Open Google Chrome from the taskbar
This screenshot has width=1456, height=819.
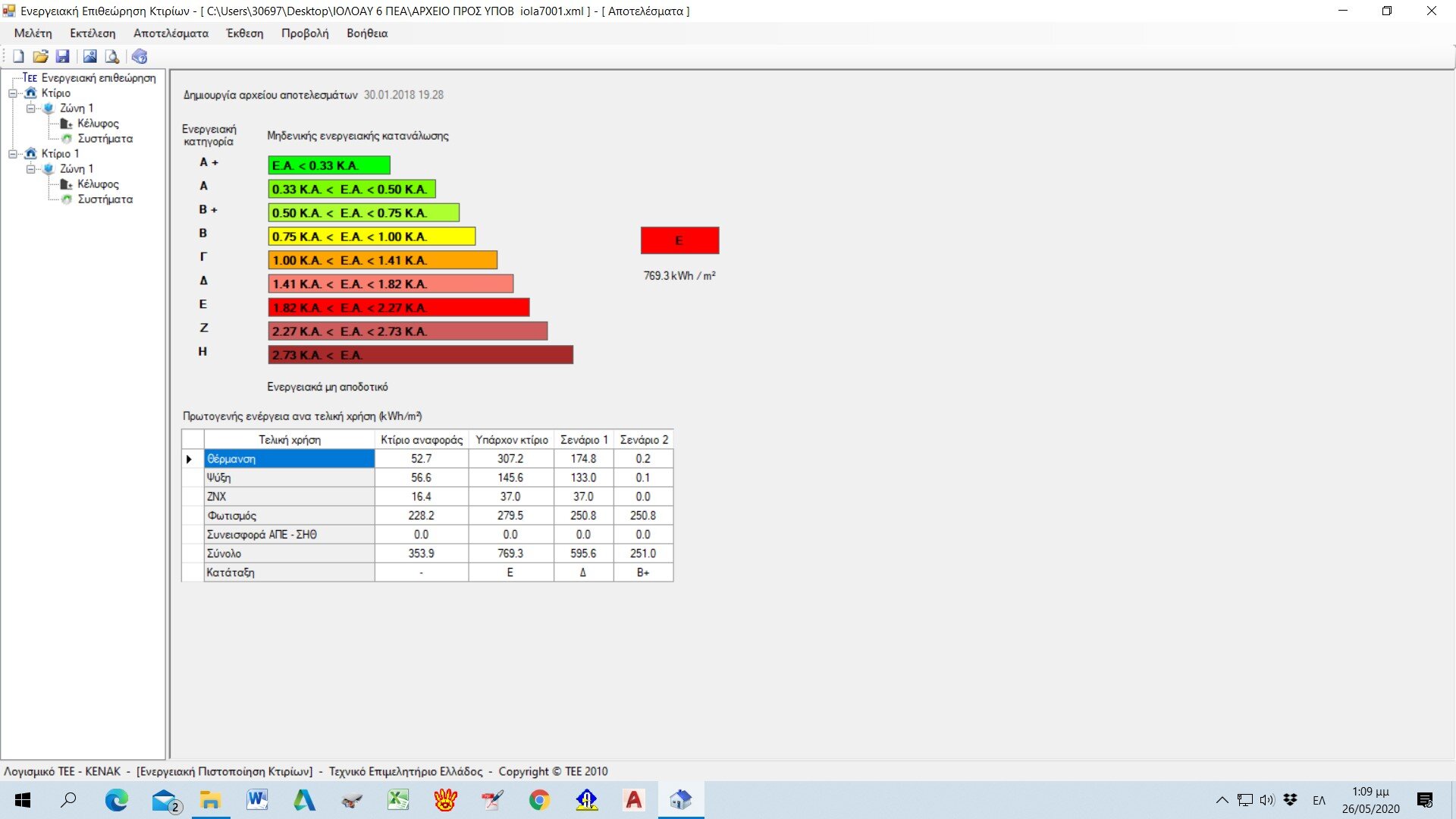click(539, 800)
